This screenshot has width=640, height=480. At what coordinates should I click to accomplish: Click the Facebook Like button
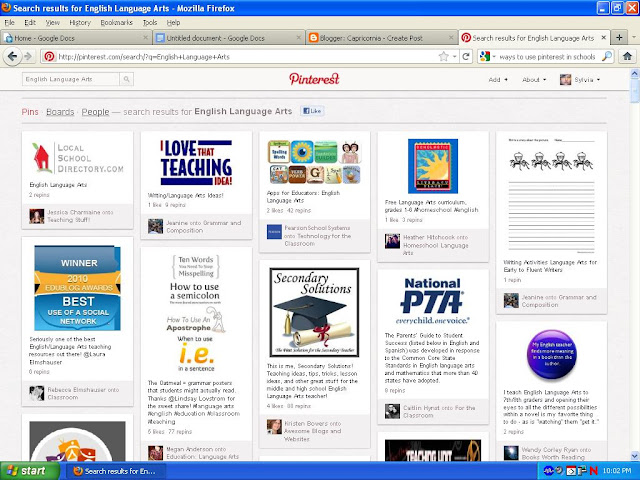tap(312, 111)
